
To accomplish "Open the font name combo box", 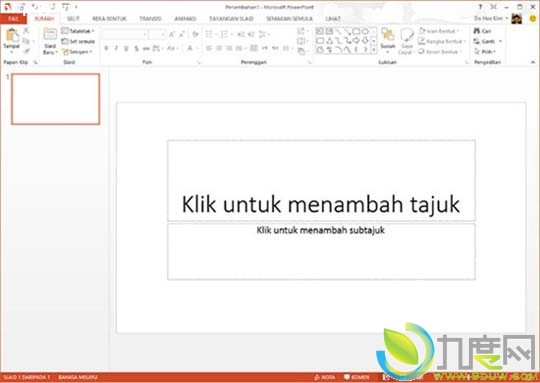I will 125,34.
